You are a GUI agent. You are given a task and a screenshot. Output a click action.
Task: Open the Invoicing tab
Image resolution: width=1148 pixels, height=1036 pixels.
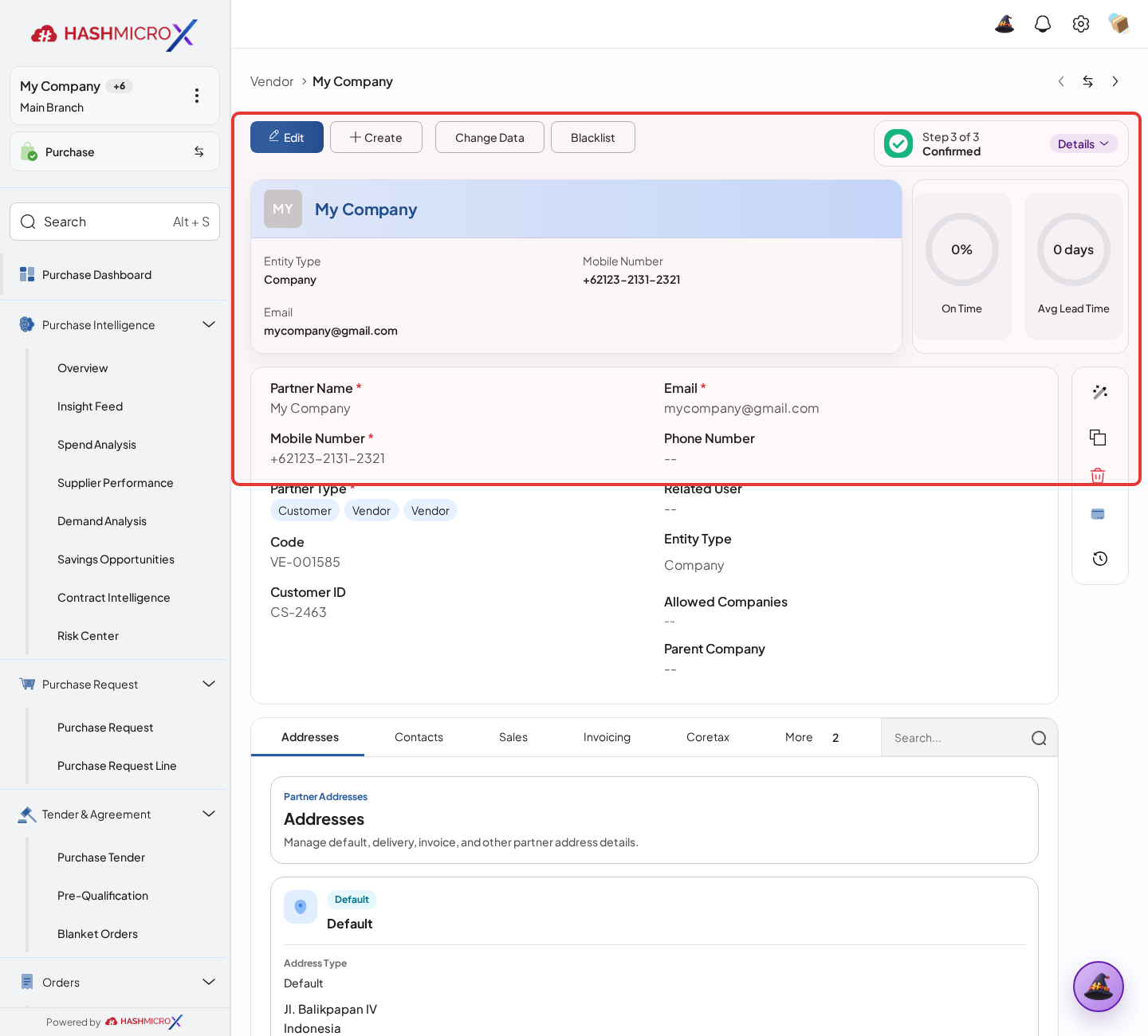click(607, 737)
